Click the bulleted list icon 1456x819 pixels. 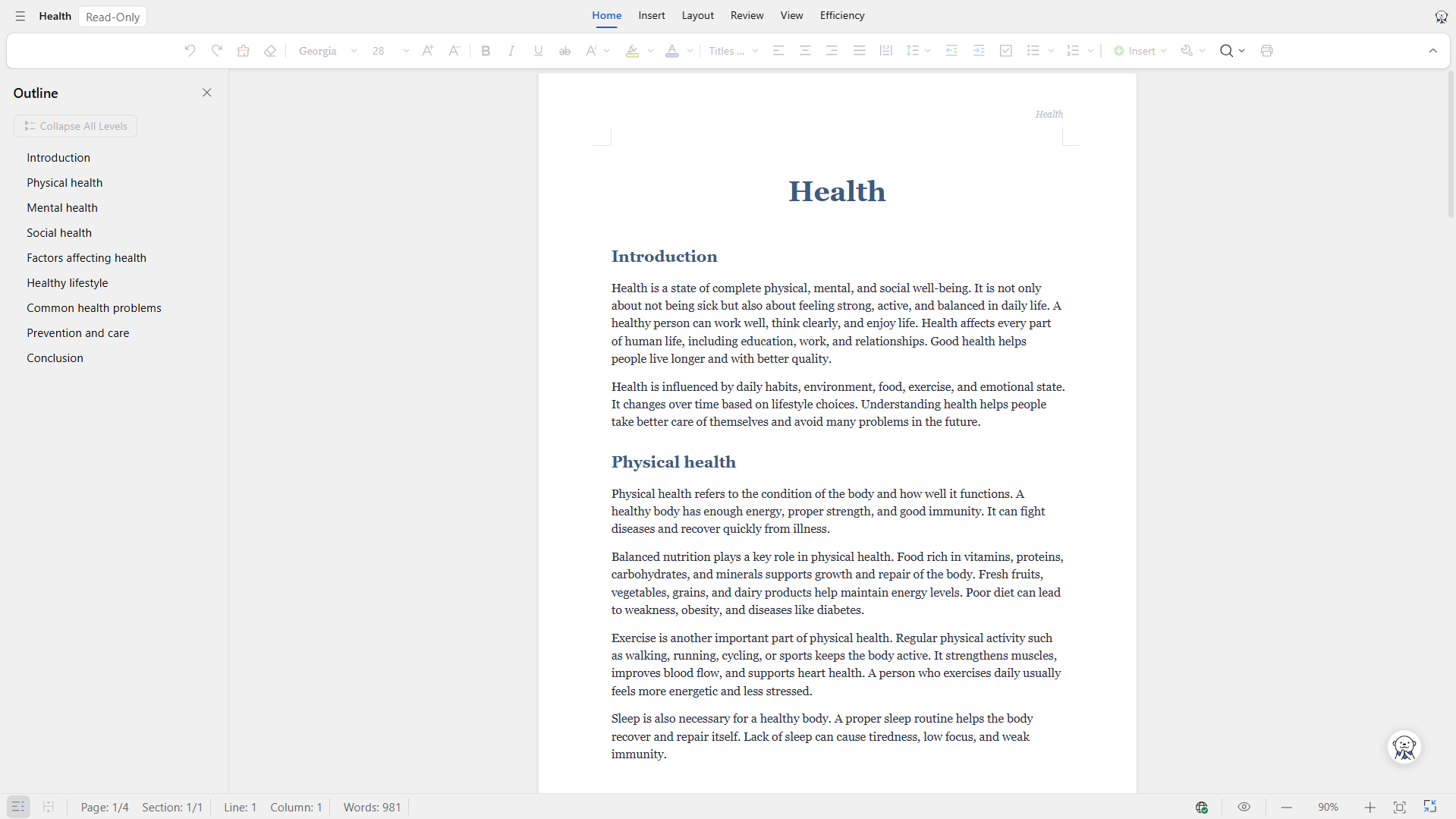click(x=1033, y=51)
